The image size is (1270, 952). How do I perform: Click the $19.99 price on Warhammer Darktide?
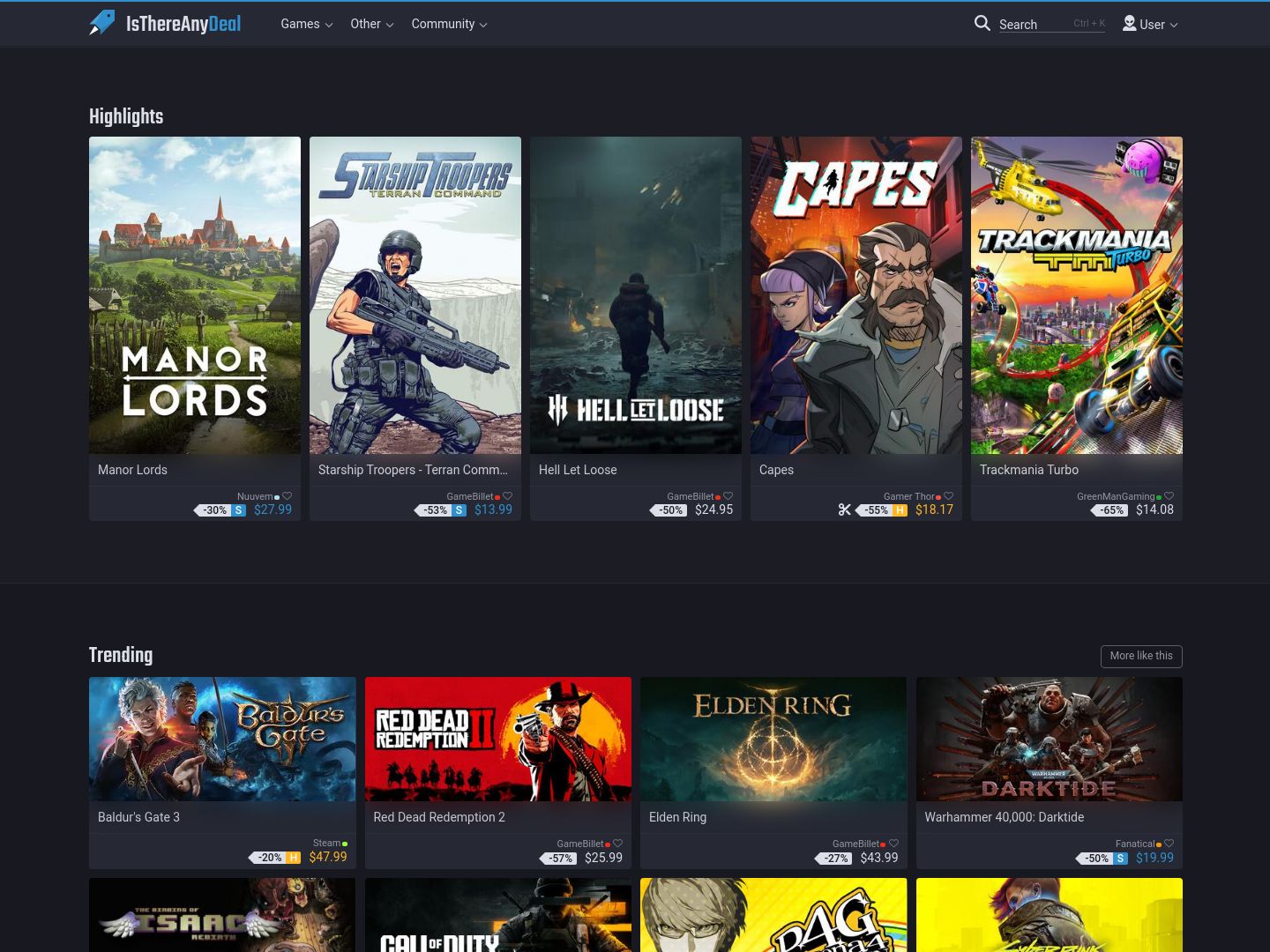(x=1154, y=858)
